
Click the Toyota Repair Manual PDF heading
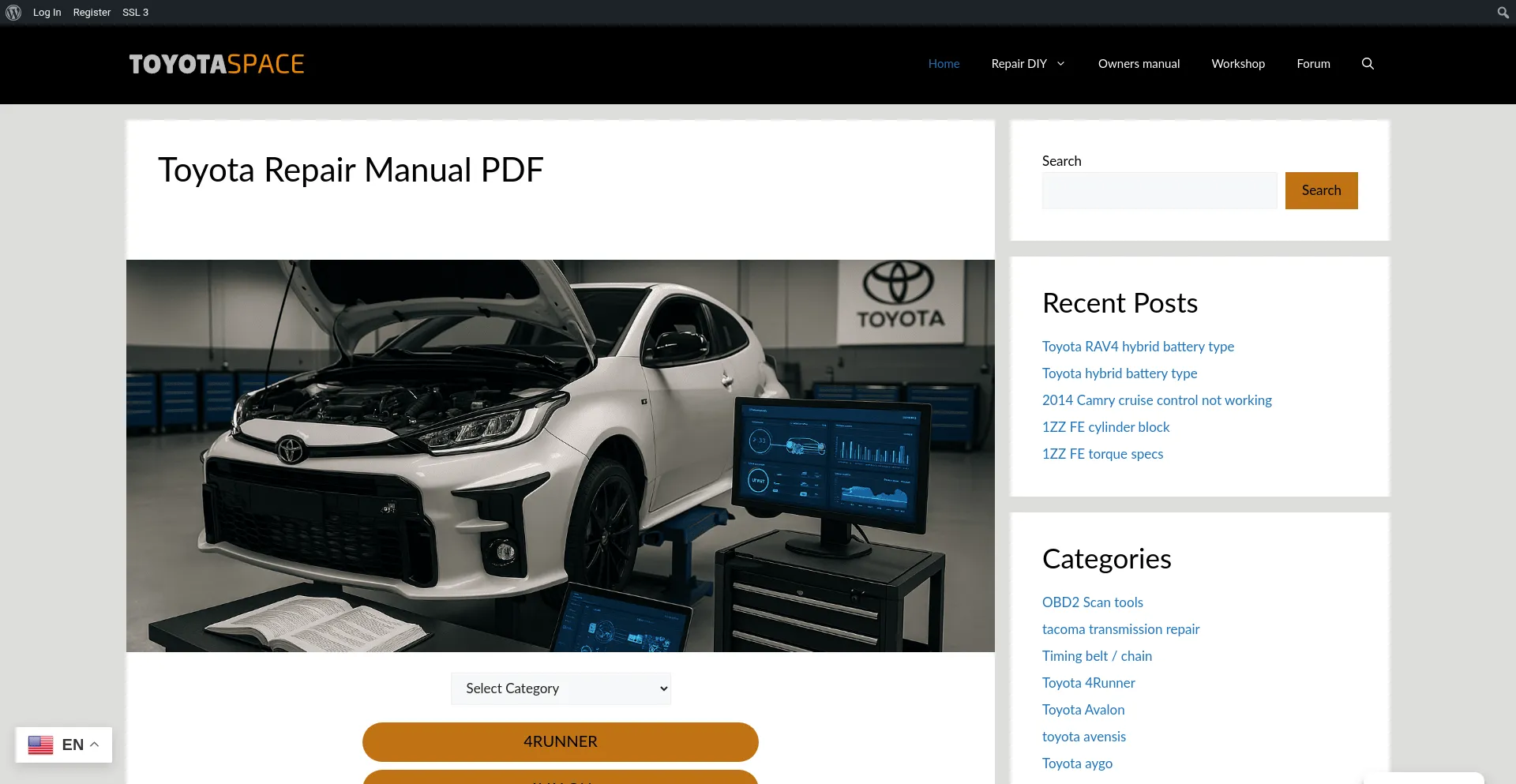351,171
